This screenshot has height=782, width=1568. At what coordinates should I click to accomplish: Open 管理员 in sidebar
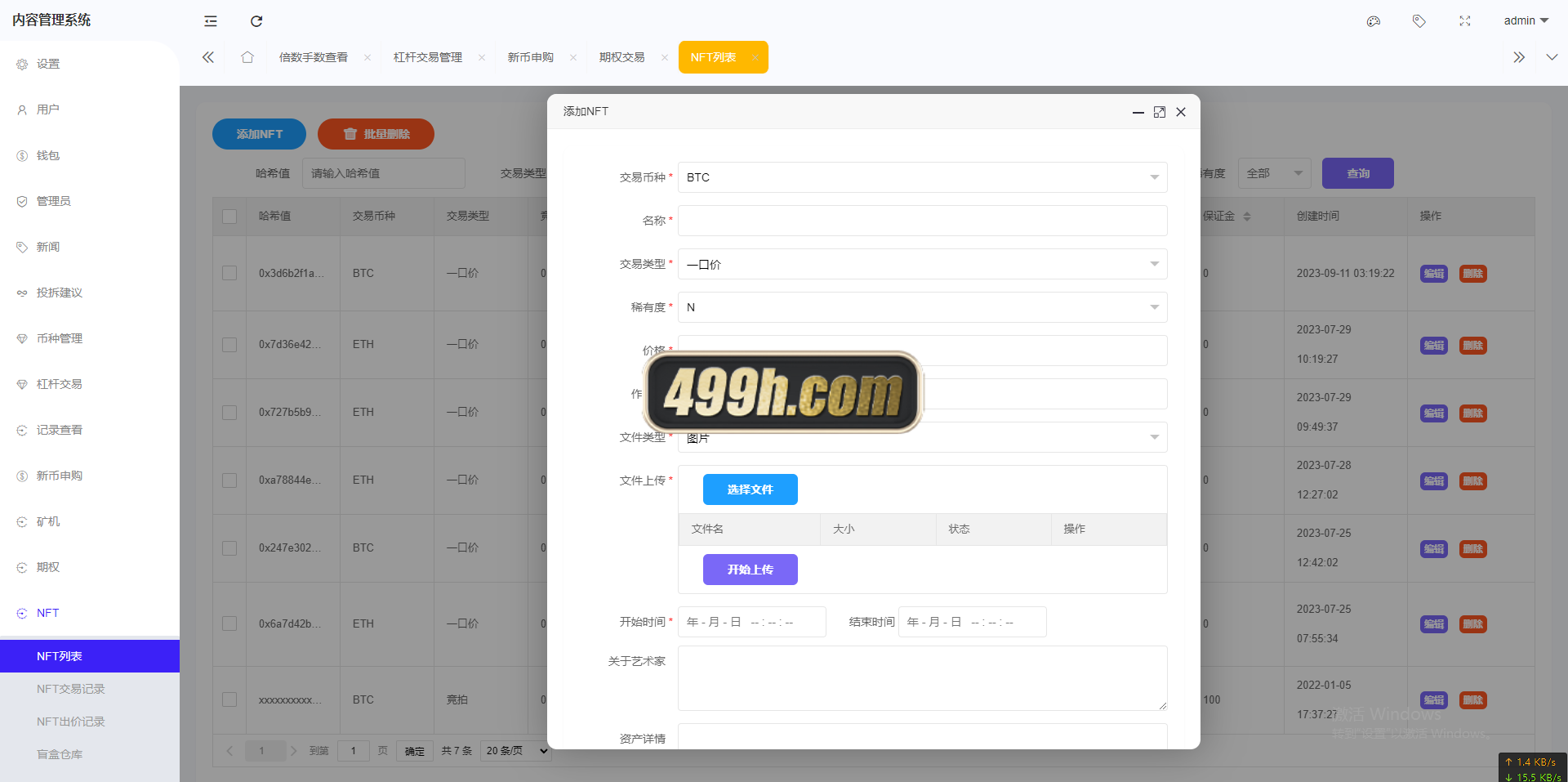point(90,201)
